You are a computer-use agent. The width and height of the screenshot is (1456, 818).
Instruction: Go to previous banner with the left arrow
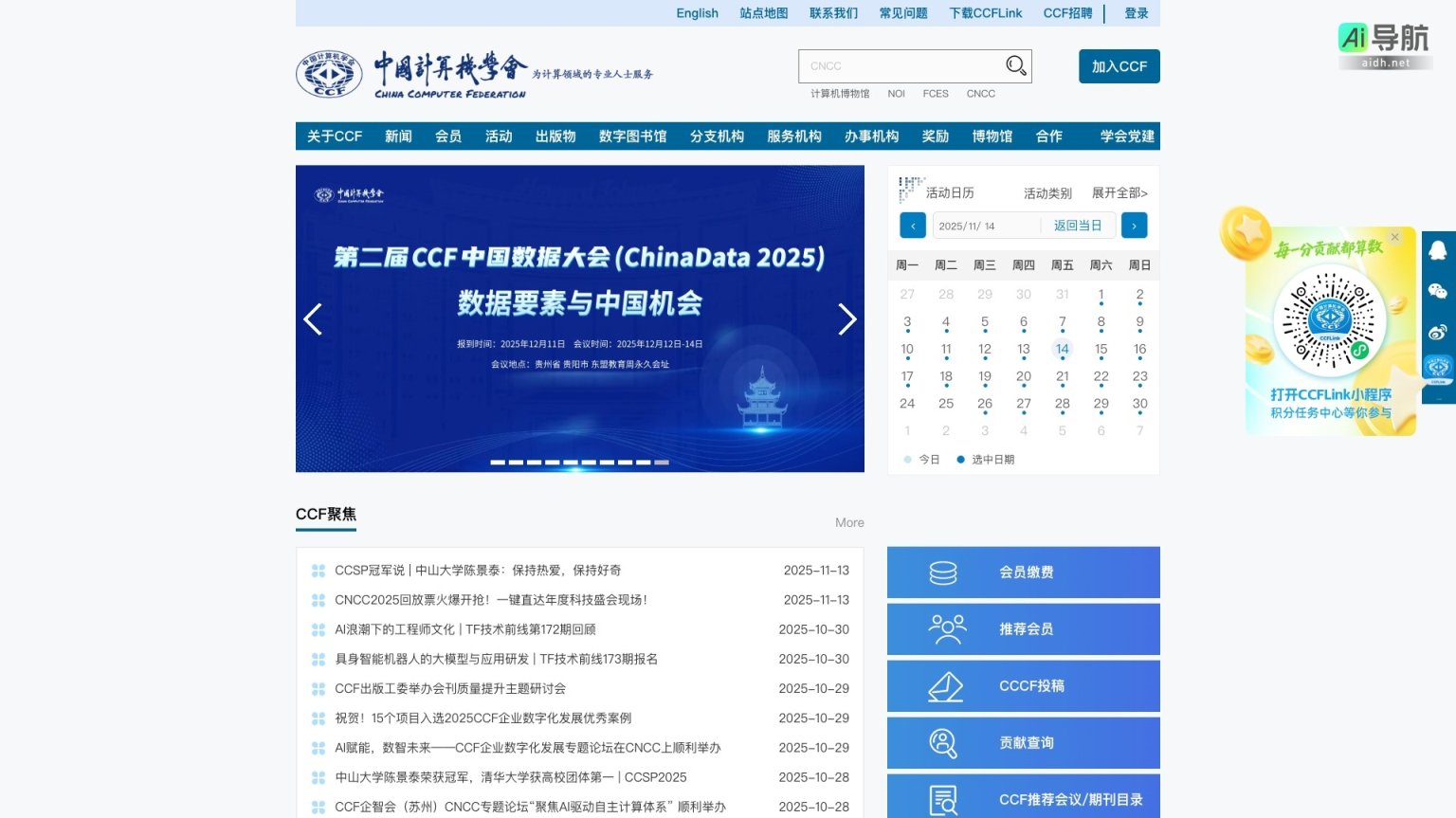point(313,319)
